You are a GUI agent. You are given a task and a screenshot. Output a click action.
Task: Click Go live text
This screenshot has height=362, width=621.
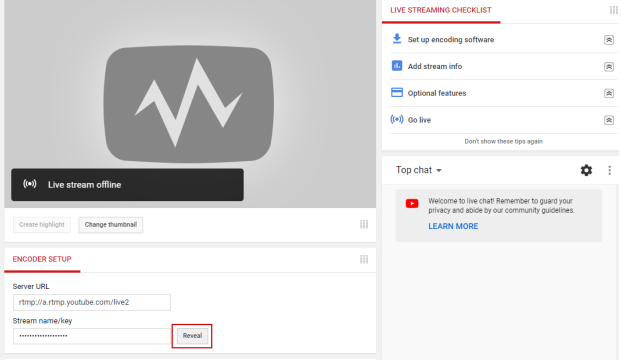(419, 120)
